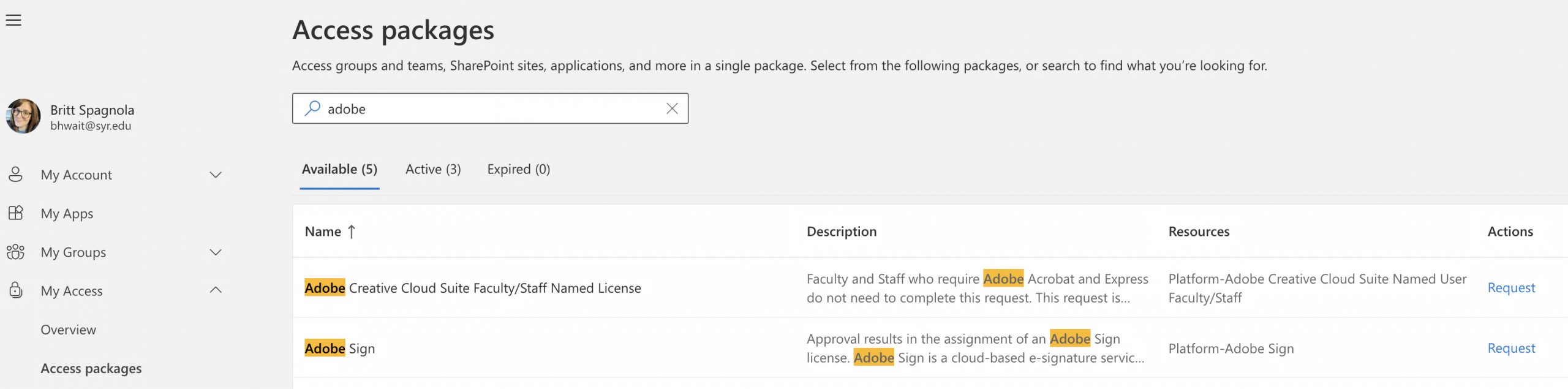This screenshot has width=1568, height=389.
Task: Switch to the Active (3) tab
Action: click(433, 169)
